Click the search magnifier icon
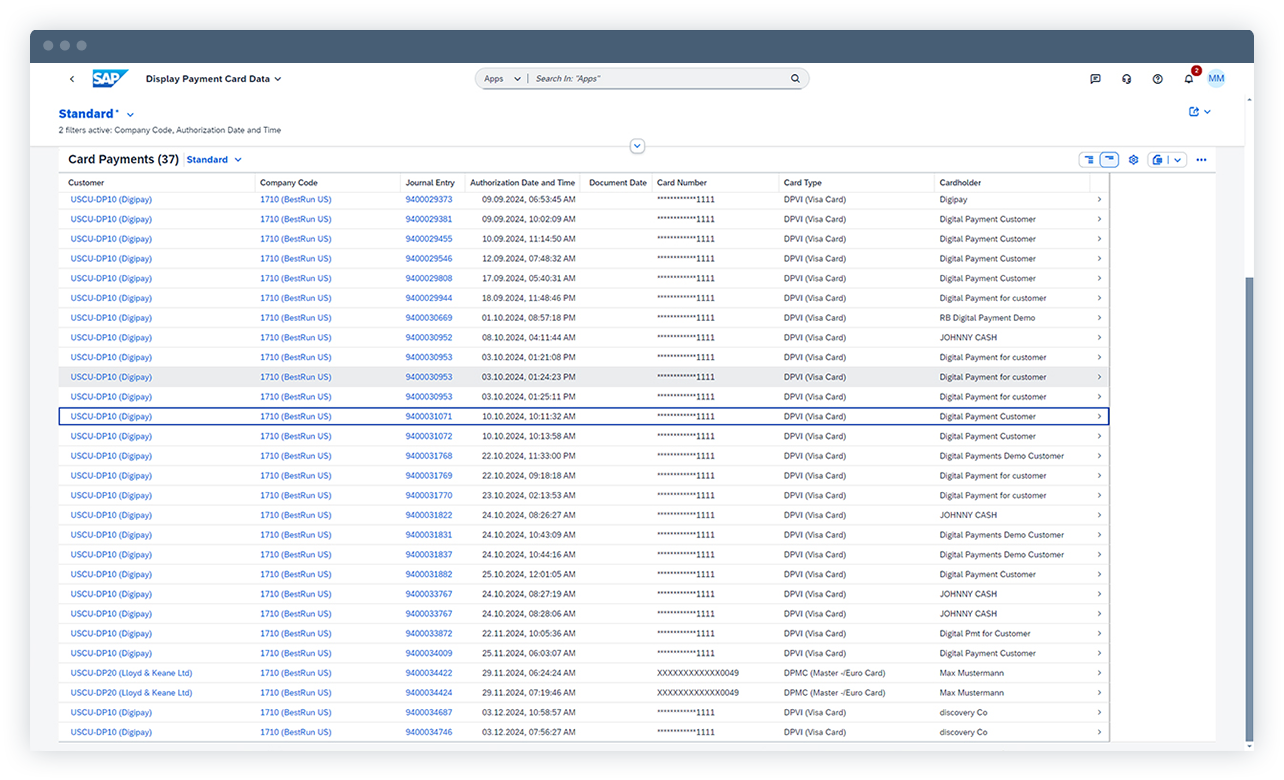 tap(795, 79)
